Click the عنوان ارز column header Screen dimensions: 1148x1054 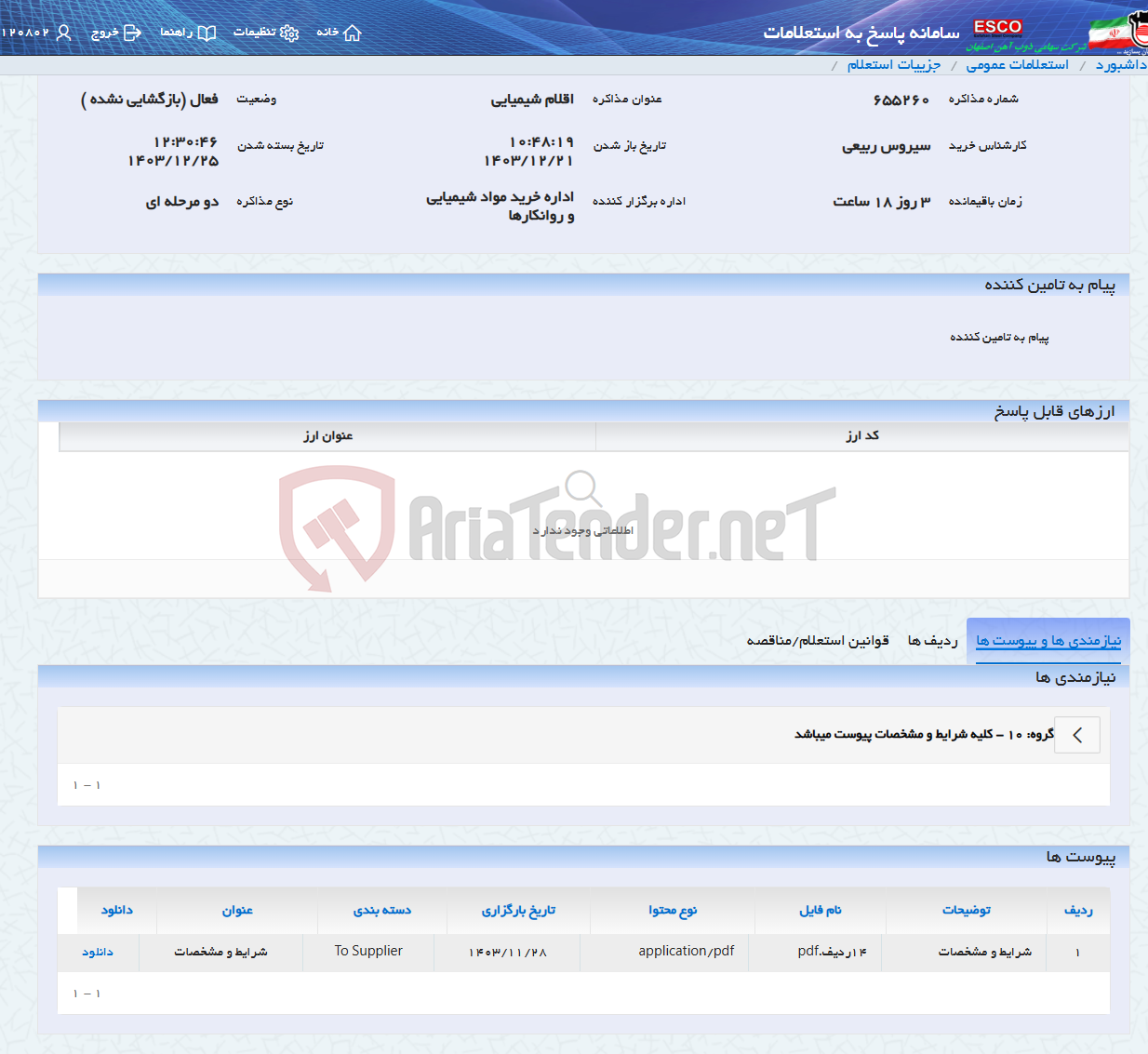point(327,435)
